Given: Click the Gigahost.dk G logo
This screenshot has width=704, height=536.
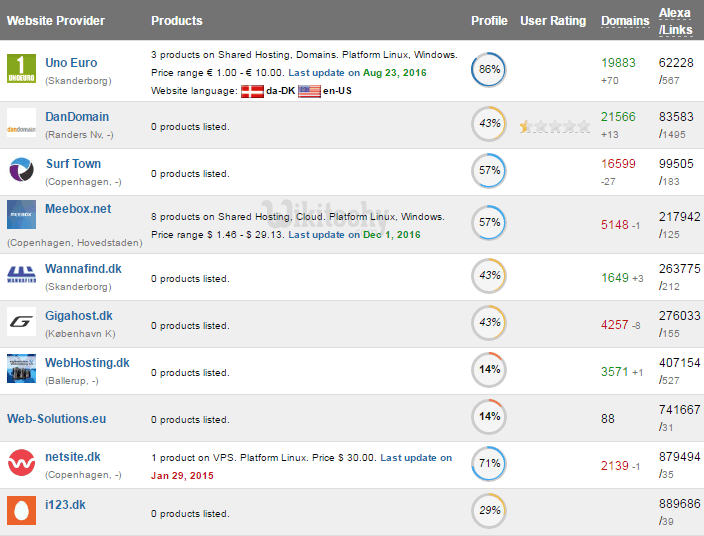Looking at the screenshot, I should tap(21, 321).
